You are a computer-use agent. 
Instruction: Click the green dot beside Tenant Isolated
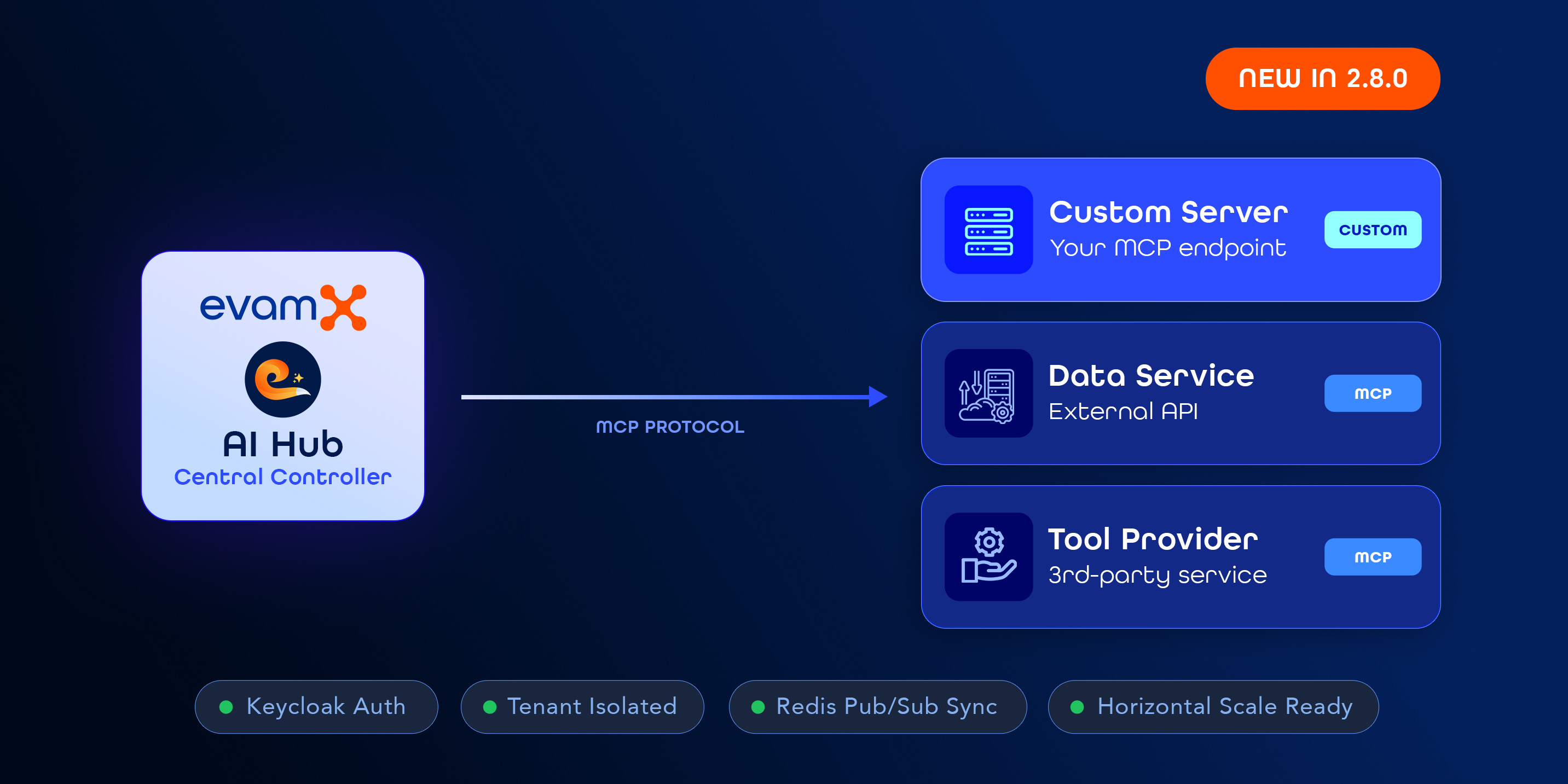[489, 707]
